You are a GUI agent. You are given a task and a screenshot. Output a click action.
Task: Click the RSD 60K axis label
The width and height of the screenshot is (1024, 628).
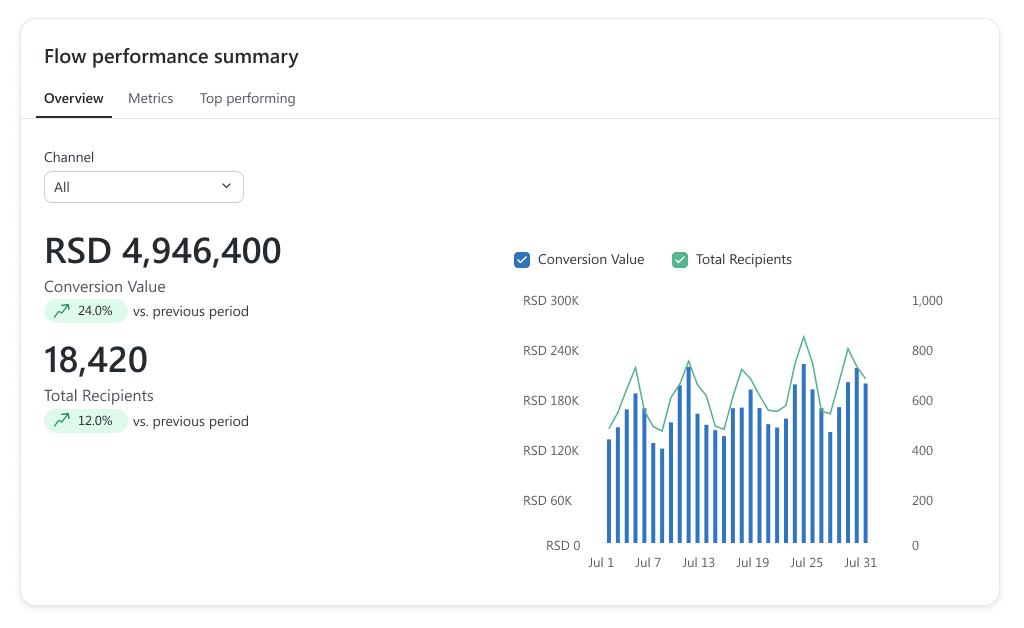click(547, 501)
